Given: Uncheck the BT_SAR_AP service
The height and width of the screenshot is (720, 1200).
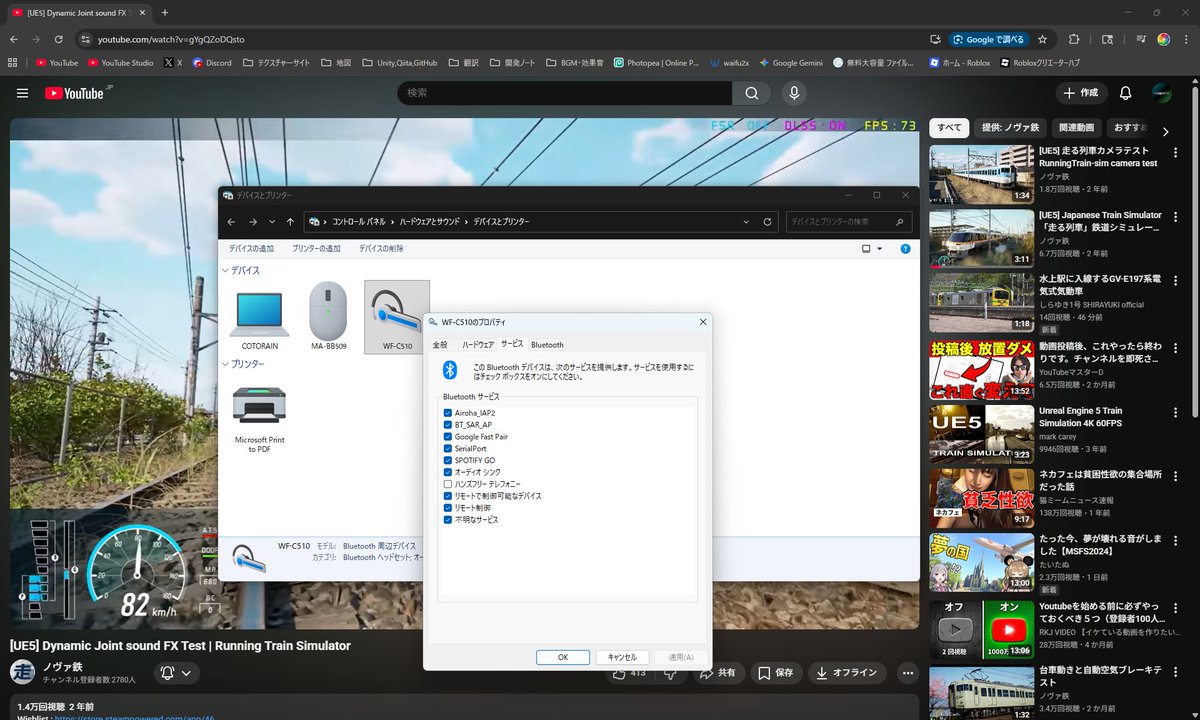Looking at the screenshot, I should click(x=448, y=425).
